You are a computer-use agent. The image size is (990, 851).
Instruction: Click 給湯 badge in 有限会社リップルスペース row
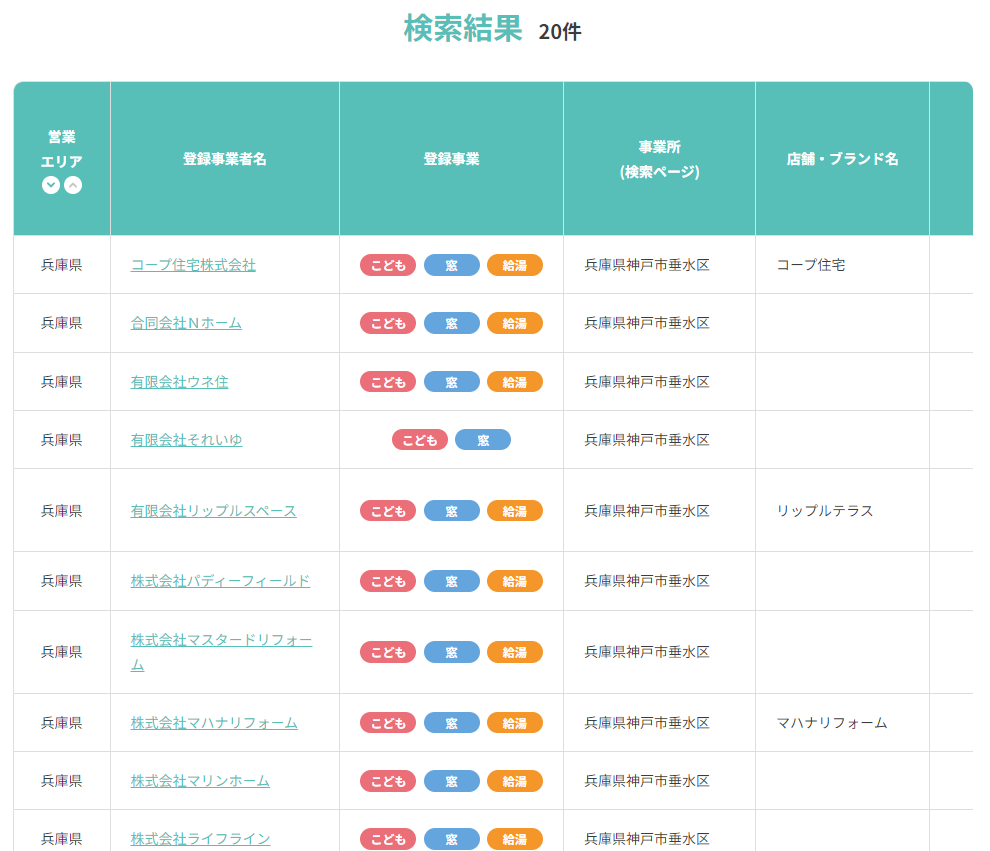tap(515, 511)
